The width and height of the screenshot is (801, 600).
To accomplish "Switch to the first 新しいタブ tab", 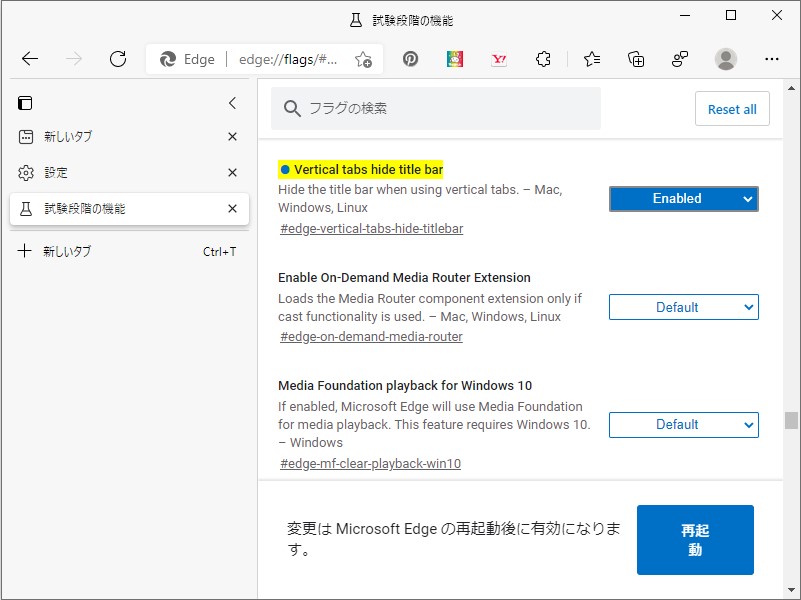I will [x=129, y=137].
